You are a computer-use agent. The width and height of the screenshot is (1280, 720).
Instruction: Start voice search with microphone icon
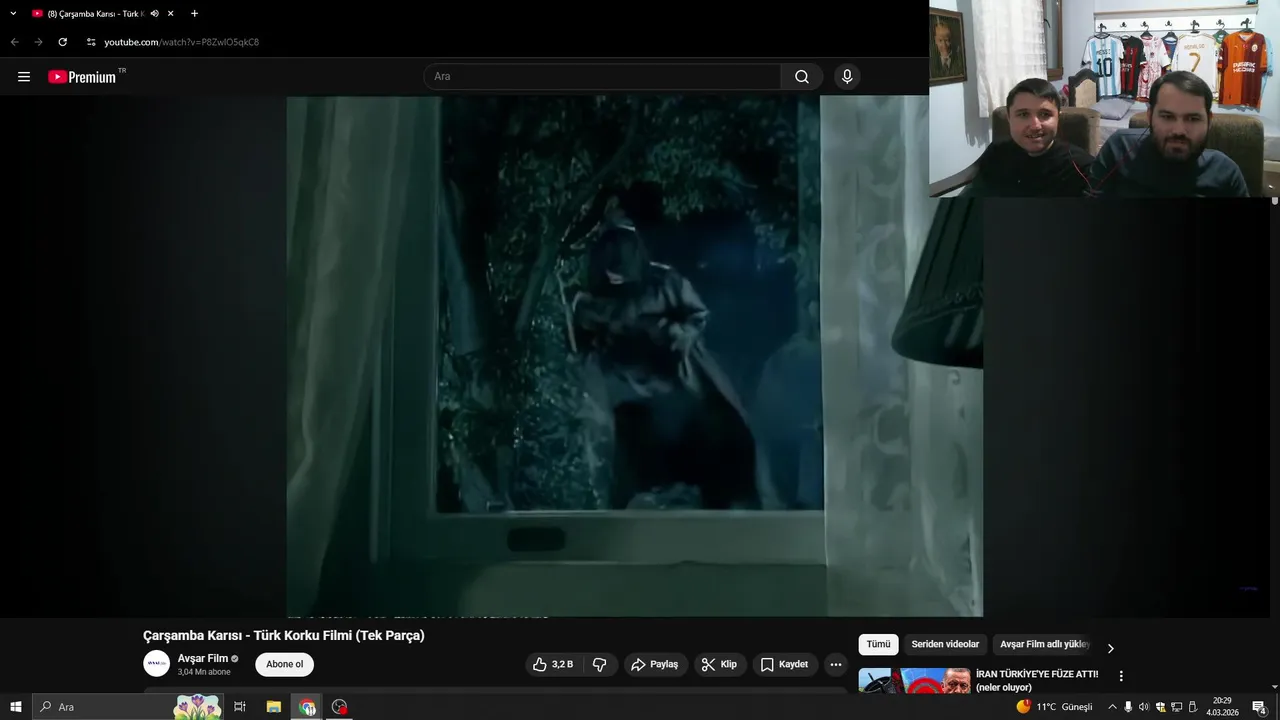click(x=847, y=77)
